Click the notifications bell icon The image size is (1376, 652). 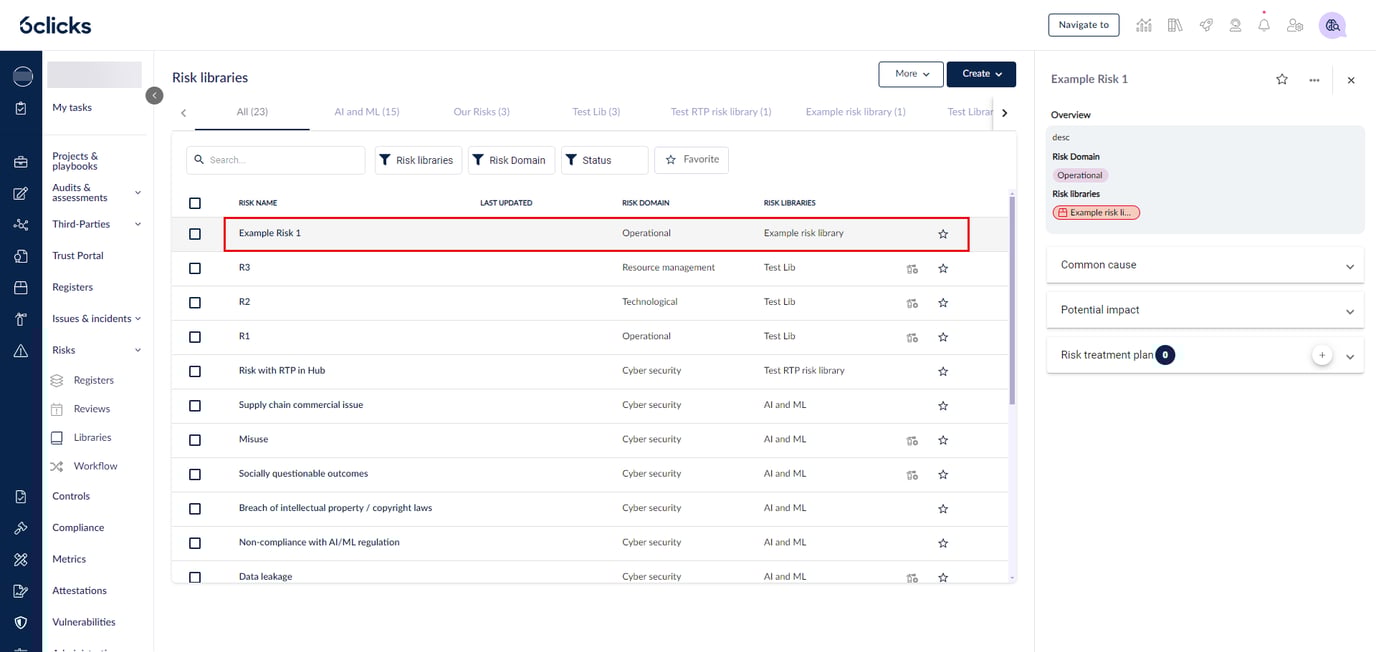(1264, 25)
